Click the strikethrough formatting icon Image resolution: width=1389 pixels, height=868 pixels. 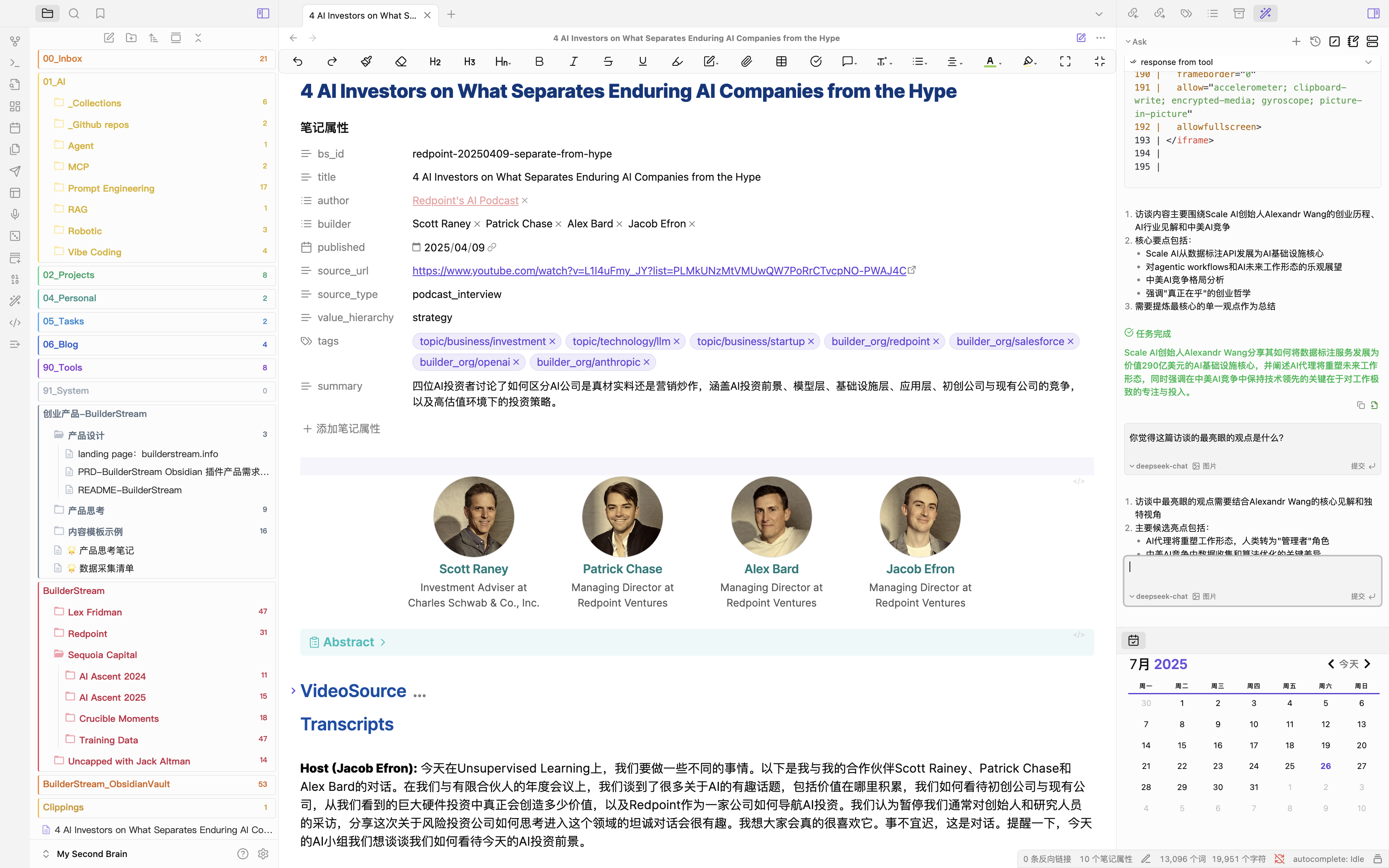[608, 61]
